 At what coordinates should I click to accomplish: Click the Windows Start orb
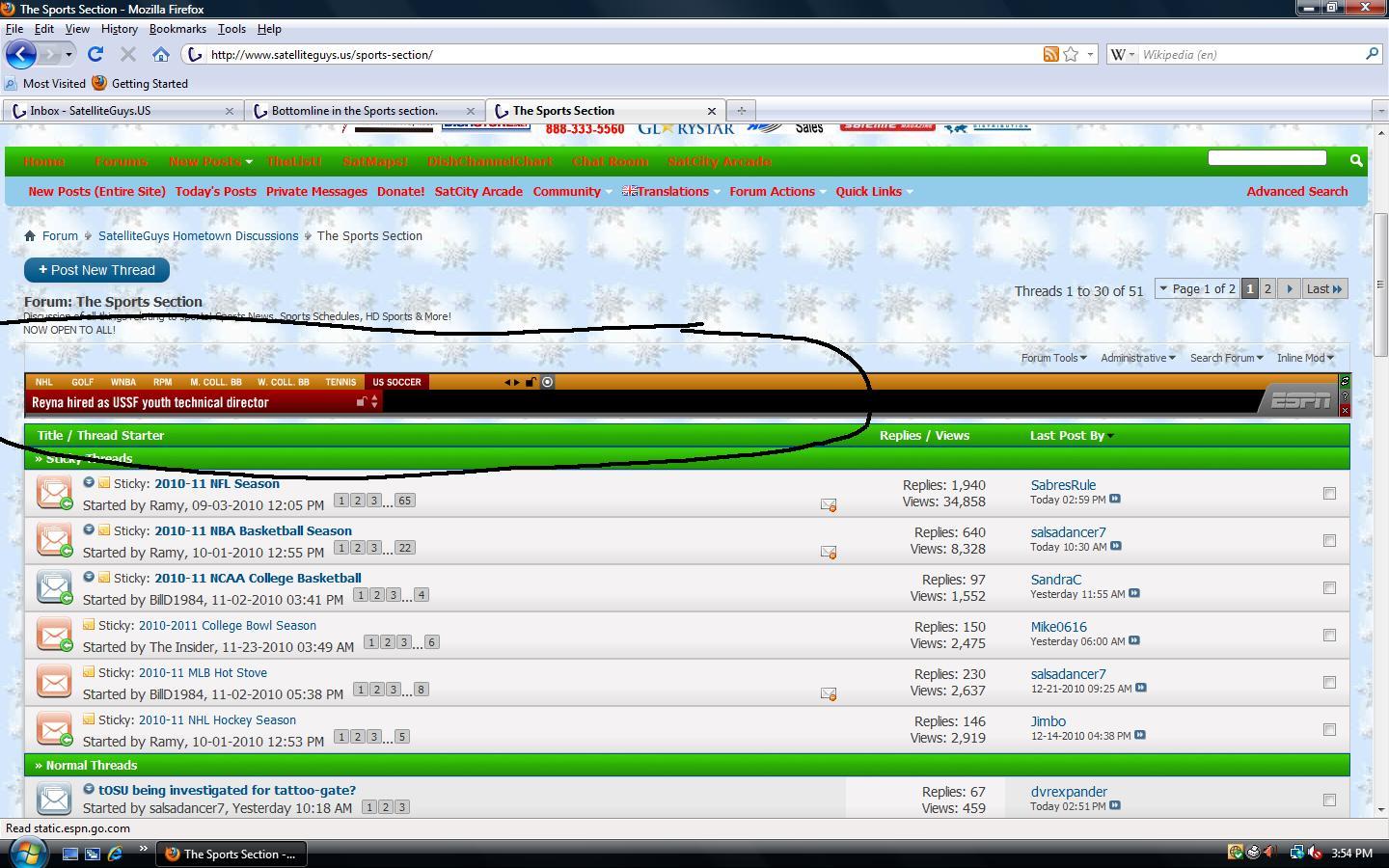(x=27, y=854)
